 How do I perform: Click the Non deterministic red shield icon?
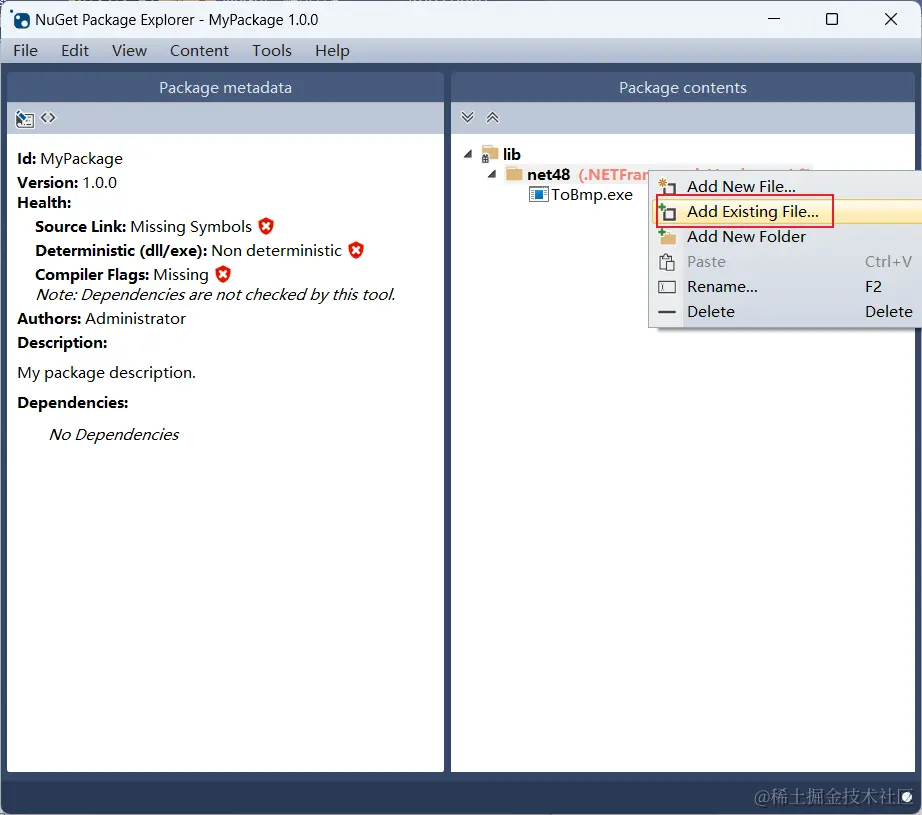click(x=356, y=250)
